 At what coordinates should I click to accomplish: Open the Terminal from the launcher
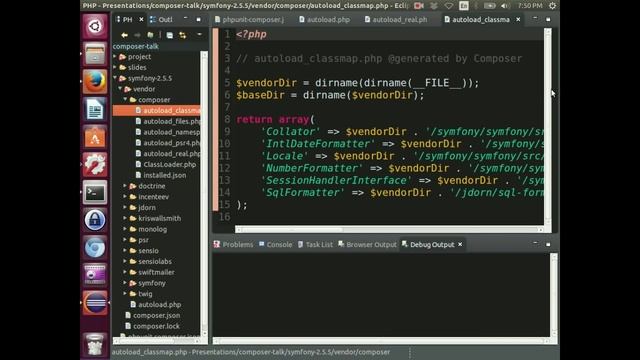tap(95, 192)
